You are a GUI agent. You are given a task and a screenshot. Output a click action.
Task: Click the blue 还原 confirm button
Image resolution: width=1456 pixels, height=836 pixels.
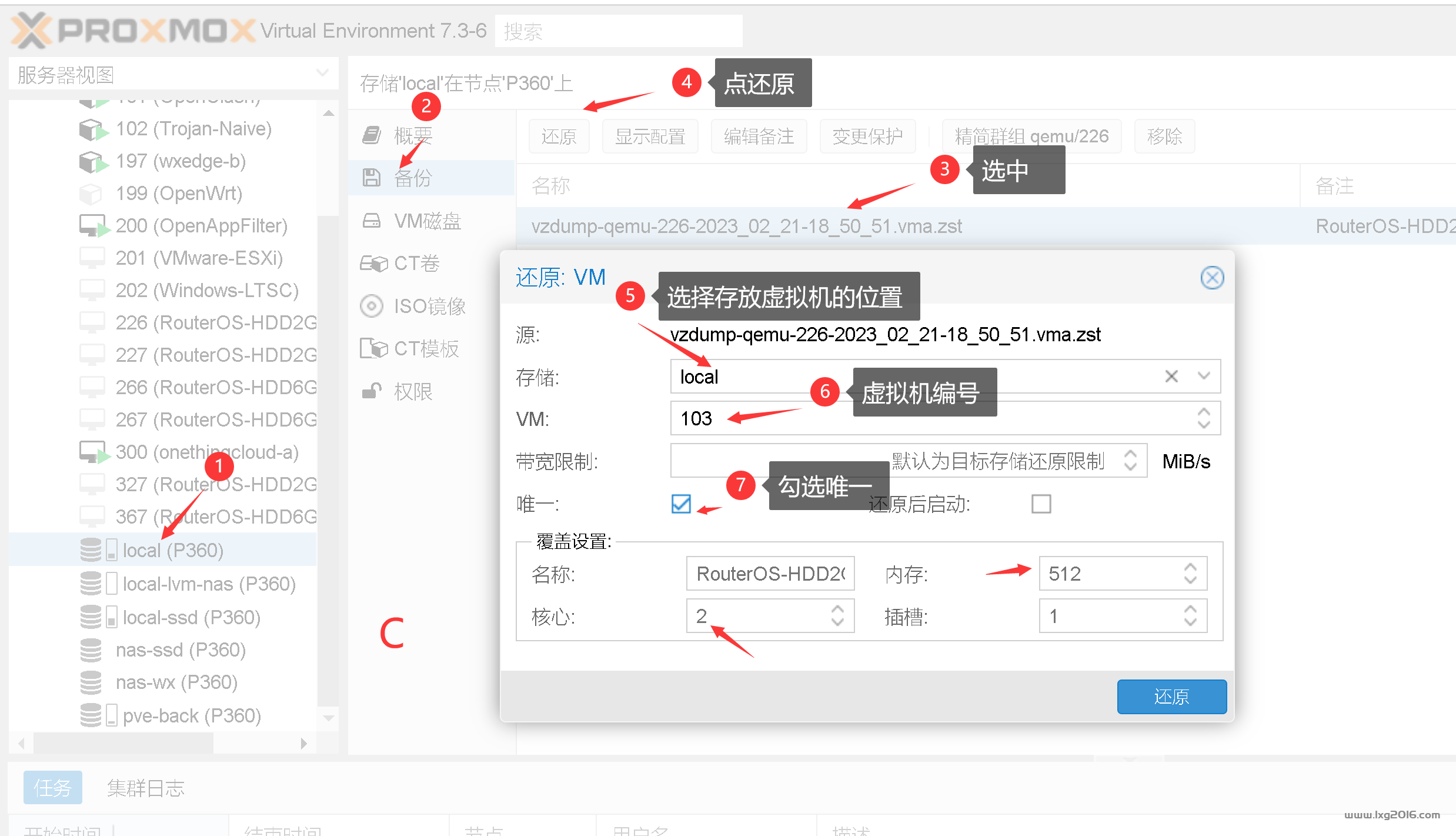pos(1171,697)
